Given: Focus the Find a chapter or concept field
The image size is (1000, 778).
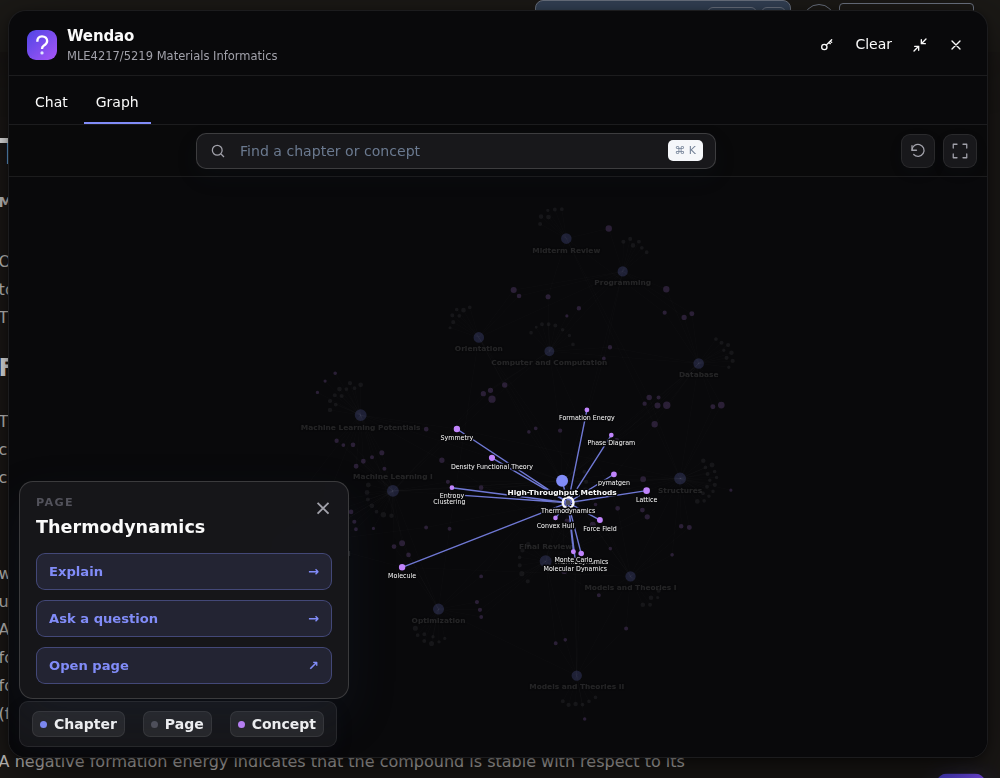Looking at the screenshot, I should (x=455, y=151).
